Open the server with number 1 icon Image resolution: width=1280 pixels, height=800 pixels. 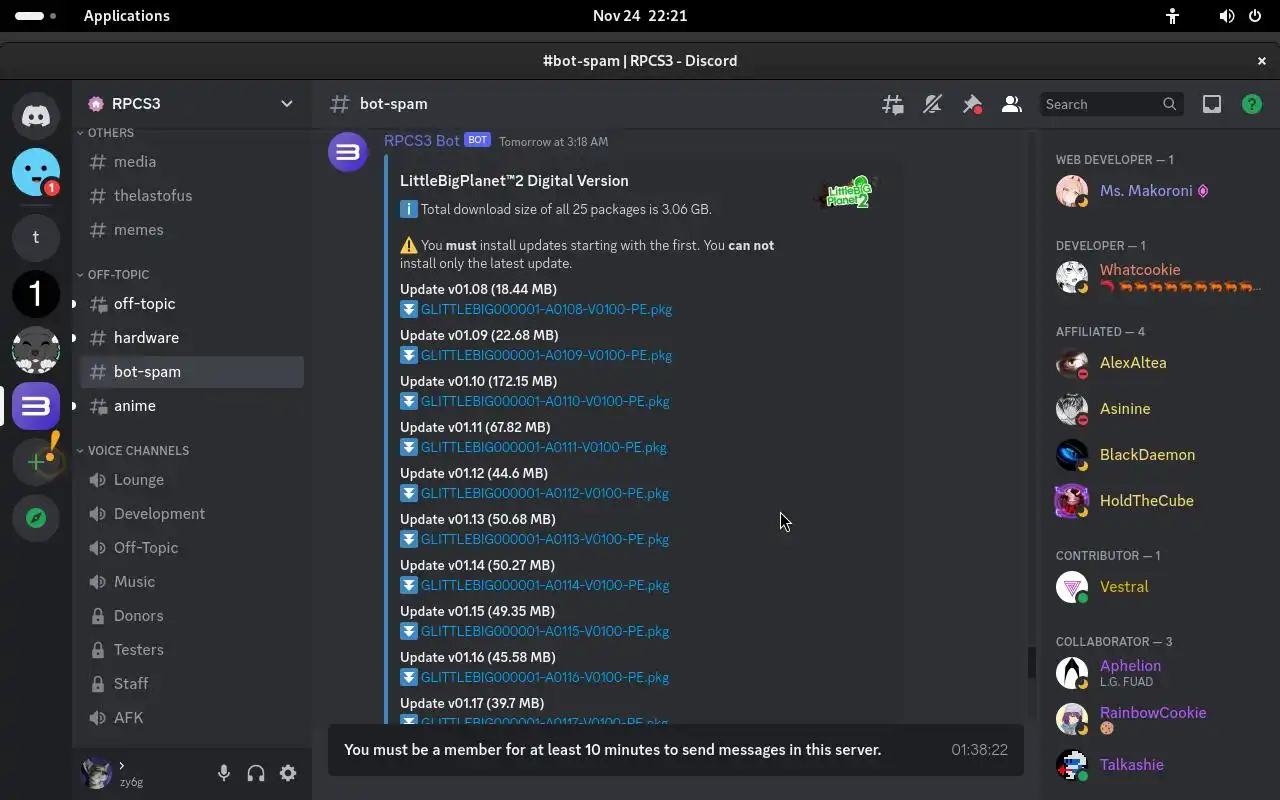(36, 294)
